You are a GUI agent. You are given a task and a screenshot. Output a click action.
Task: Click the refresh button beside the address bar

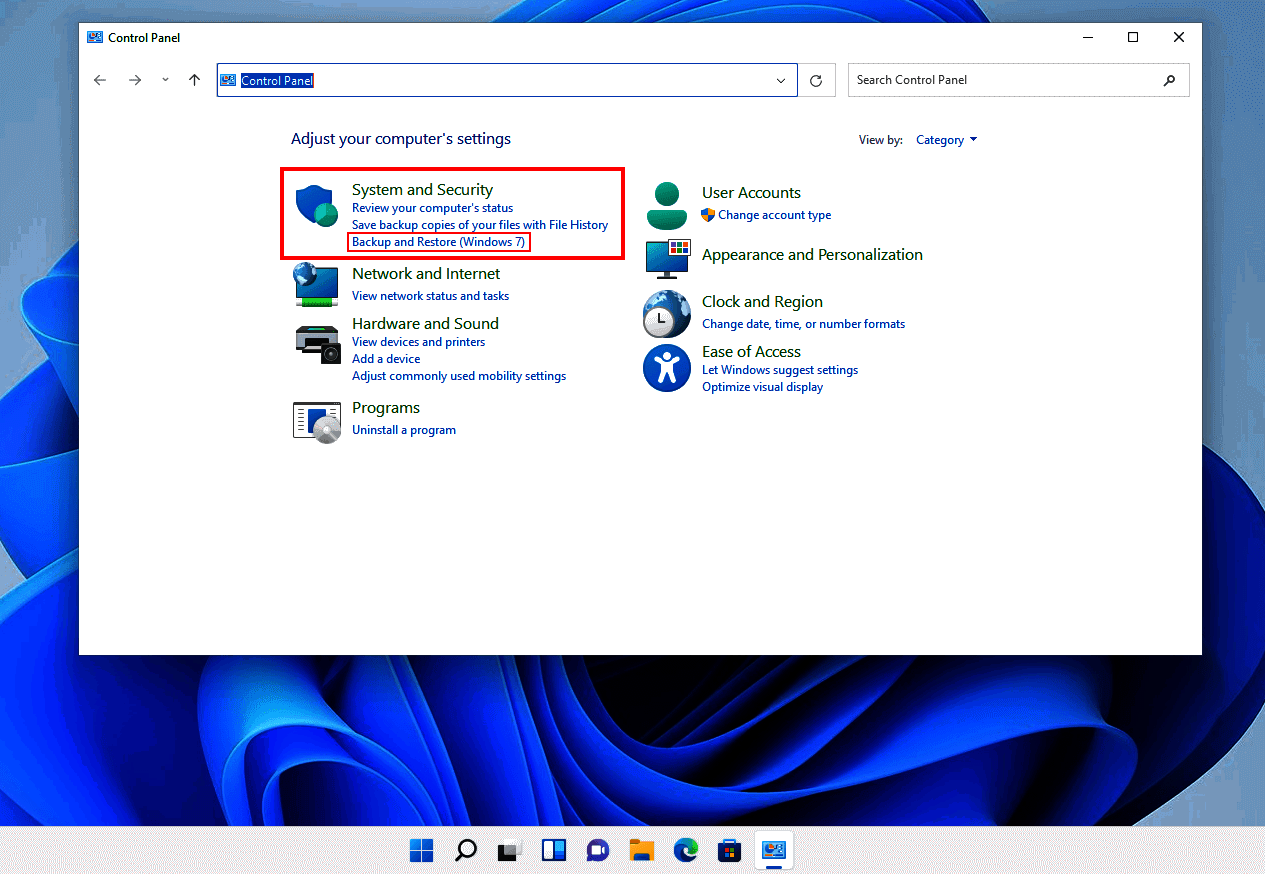click(x=816, y=80)
